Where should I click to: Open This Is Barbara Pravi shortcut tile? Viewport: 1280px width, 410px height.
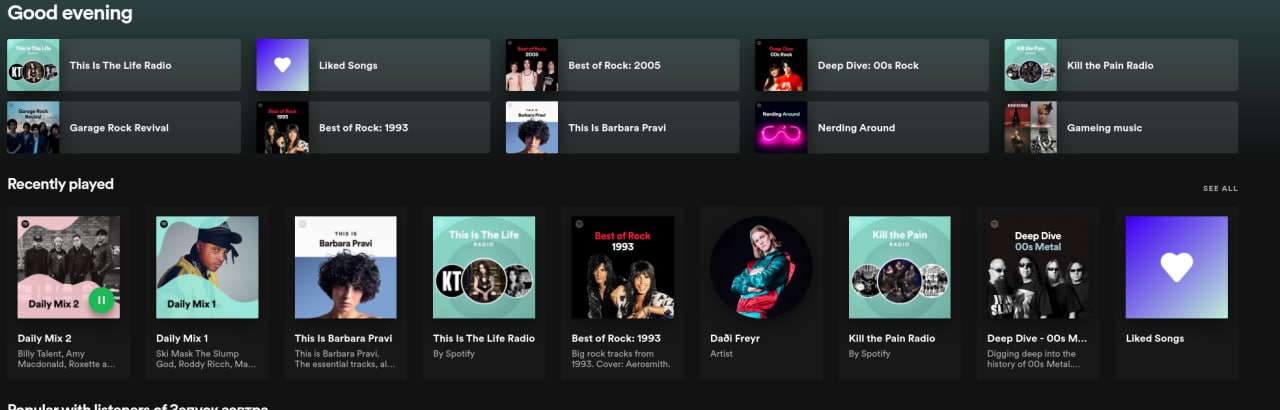pyautogui.click(x=622, y=127)
